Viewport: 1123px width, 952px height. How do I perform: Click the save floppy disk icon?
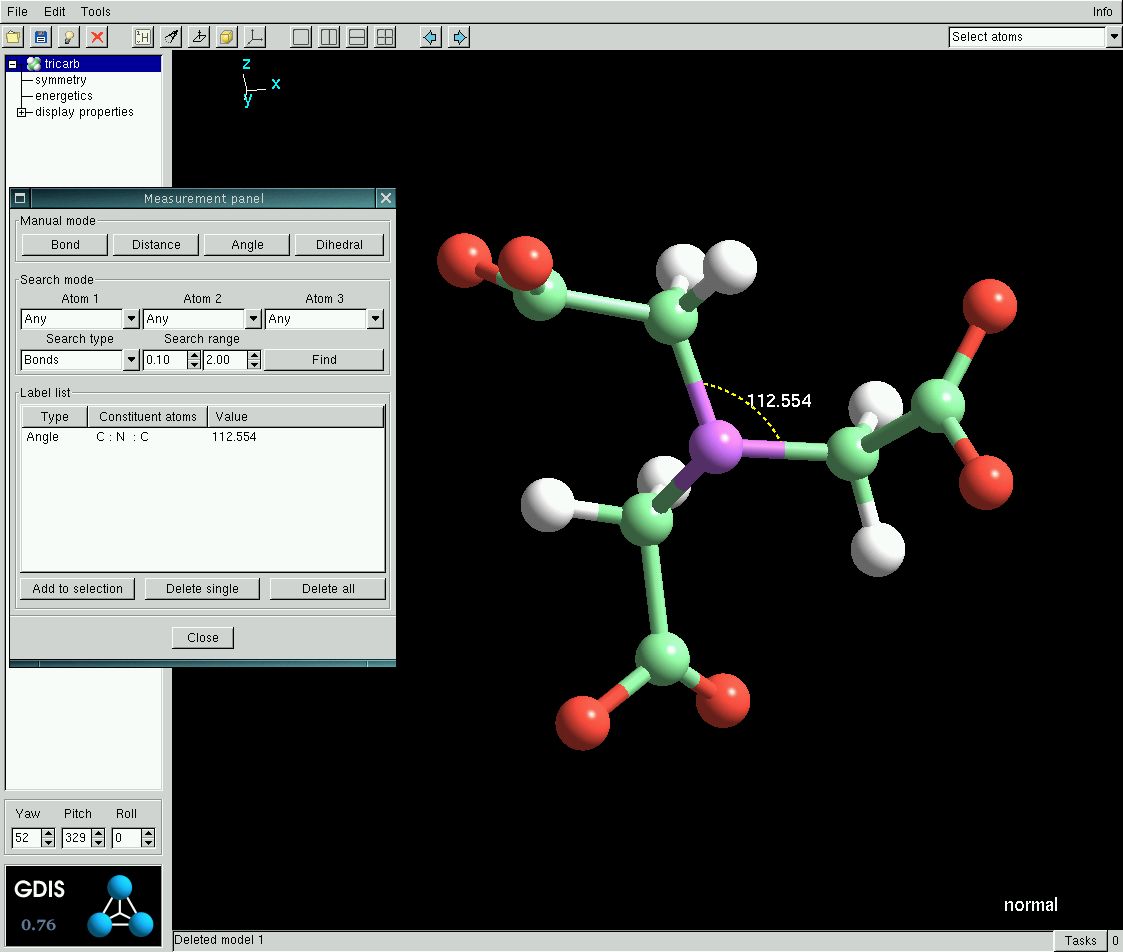pyautogui.click(x=41, y=37)
